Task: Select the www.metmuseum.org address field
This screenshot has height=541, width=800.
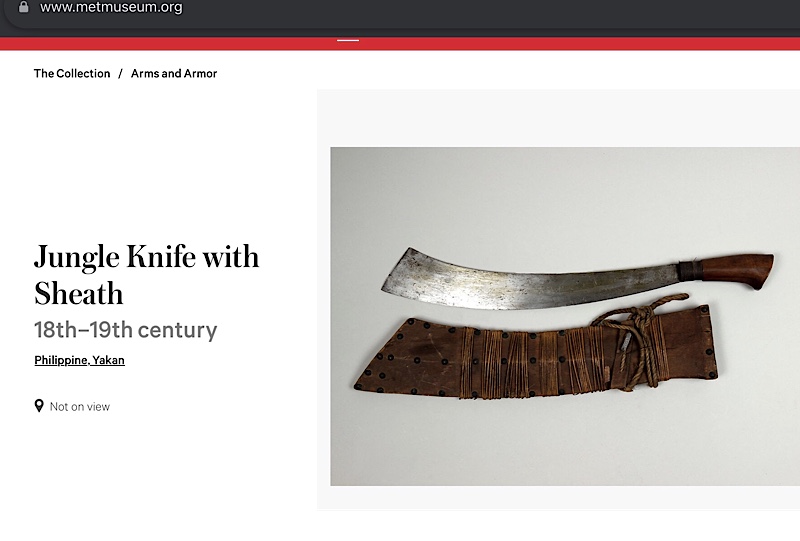Action: coord(111,7)
